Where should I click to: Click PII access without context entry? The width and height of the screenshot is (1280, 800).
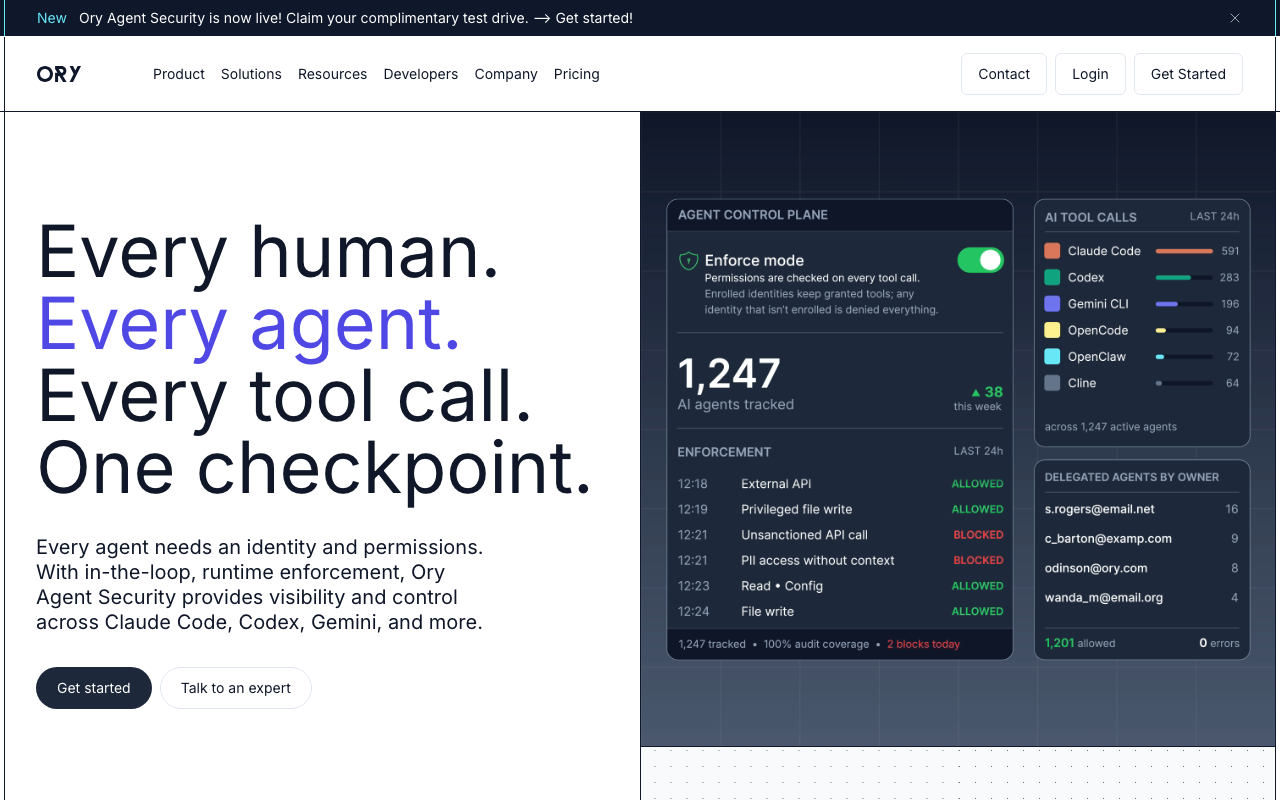tap(840, 561)
